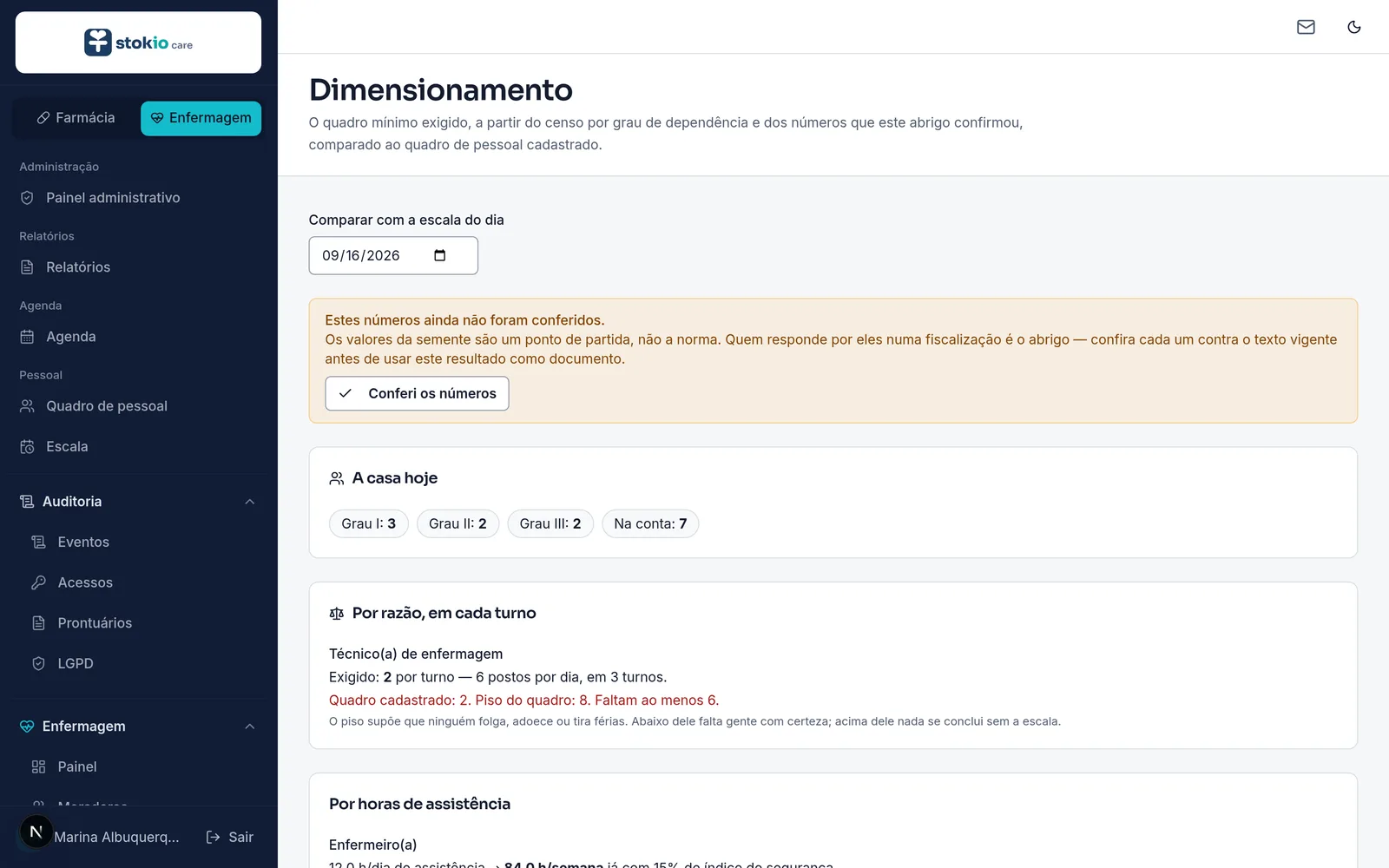Click the user avatar N
This screenshot has height=868, width=1389.
click(36, 832)
